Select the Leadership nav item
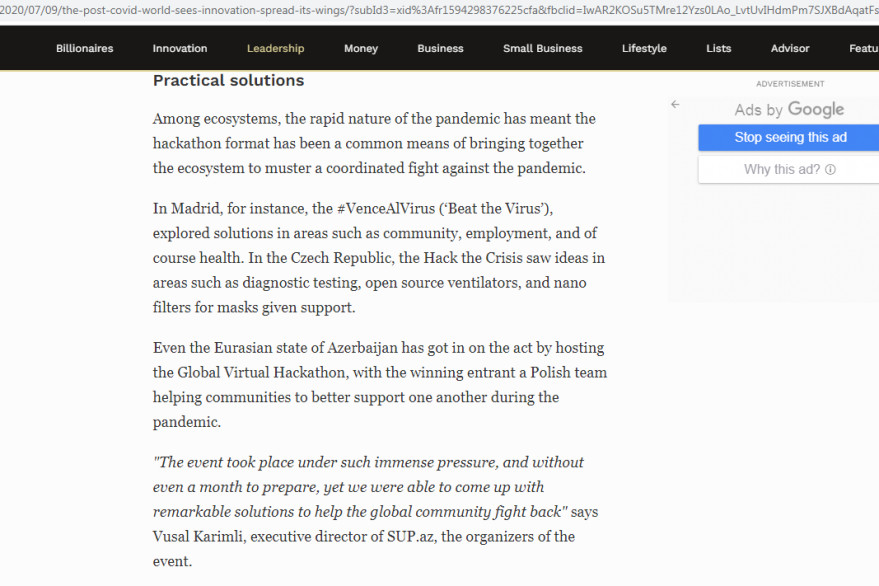This screenshot has height=586, width=879. click(275, 48)
